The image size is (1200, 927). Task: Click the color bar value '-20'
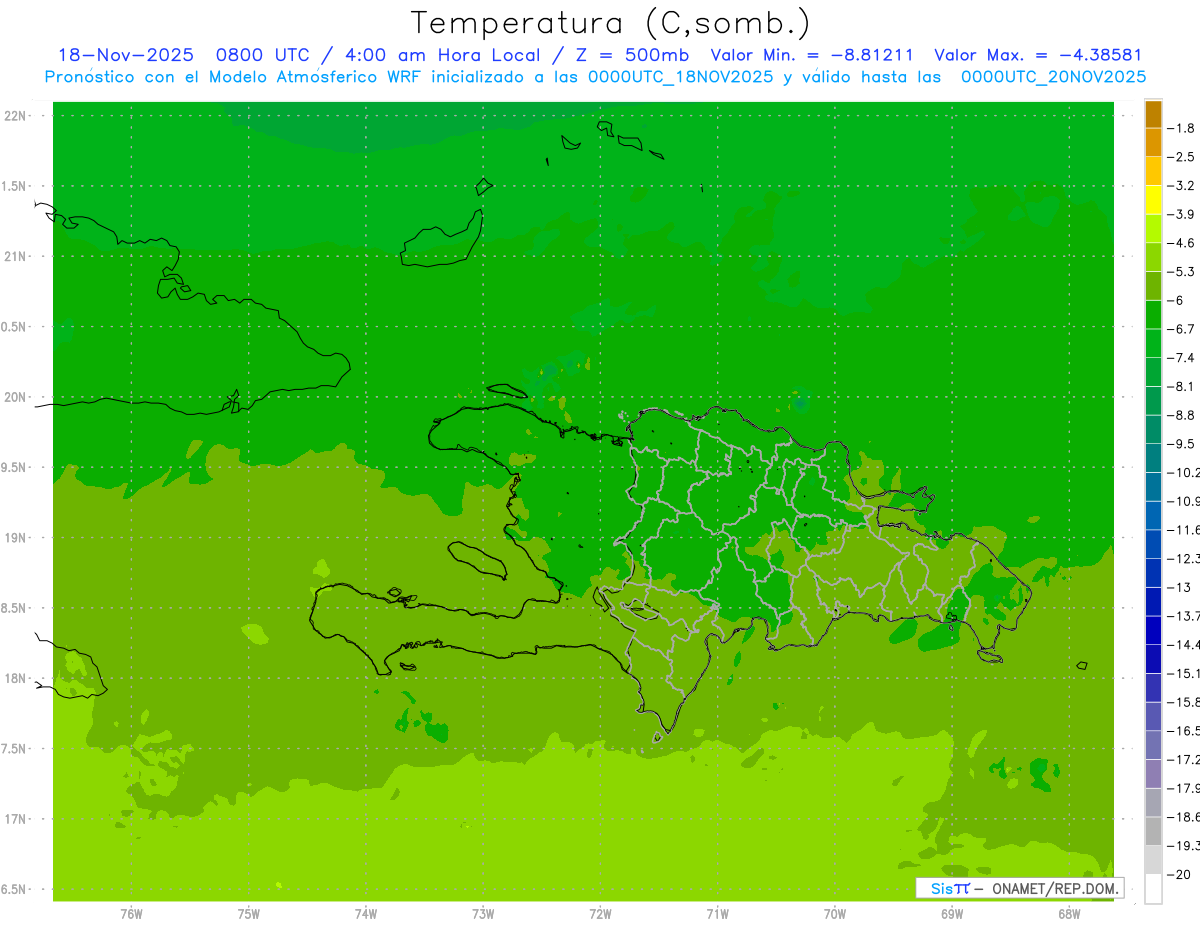coord(1178,875)
